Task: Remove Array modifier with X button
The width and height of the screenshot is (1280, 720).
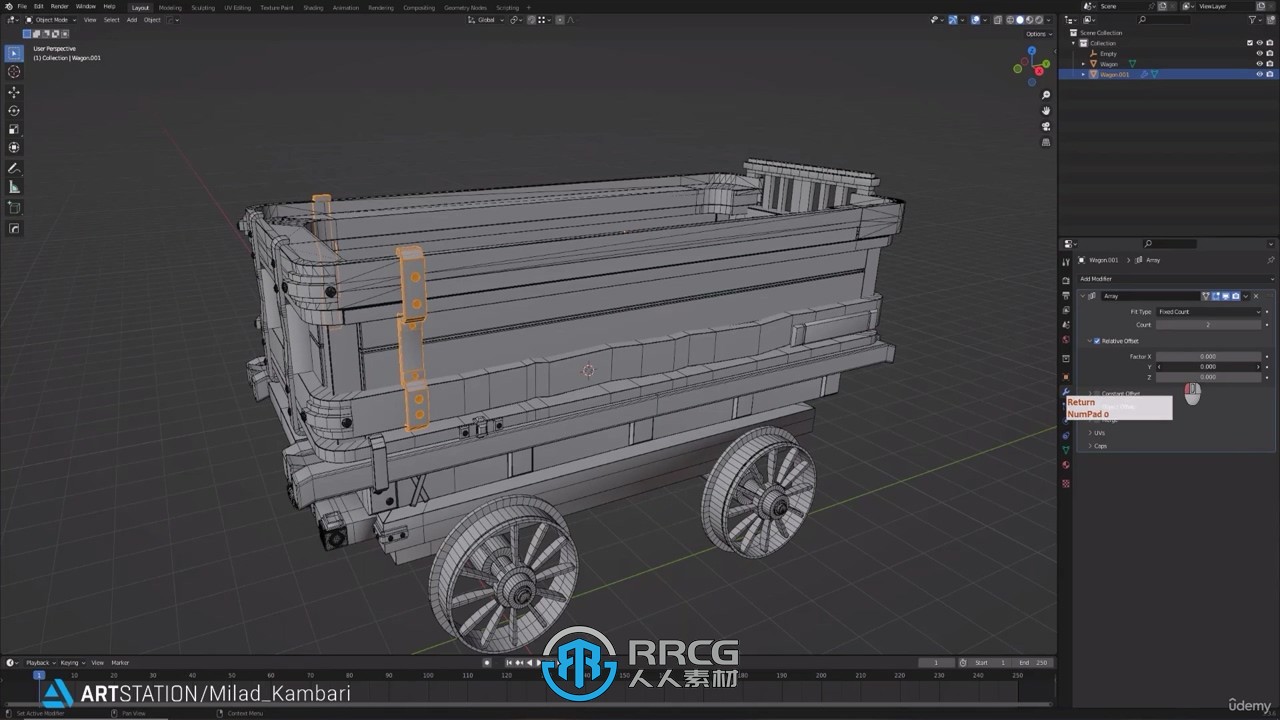Action: [1256, 296]
